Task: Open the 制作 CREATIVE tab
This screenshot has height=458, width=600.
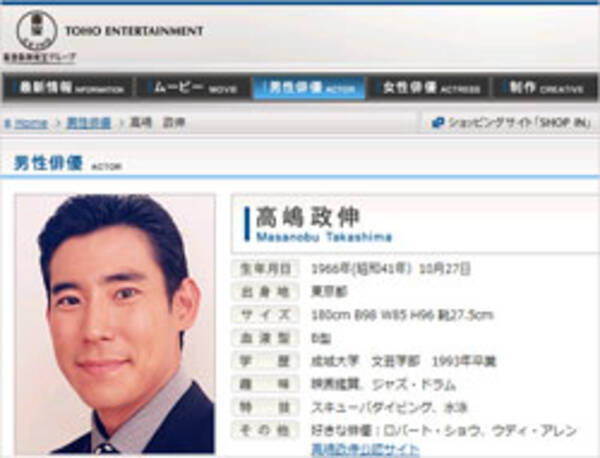Action: [x=545, y=88]
